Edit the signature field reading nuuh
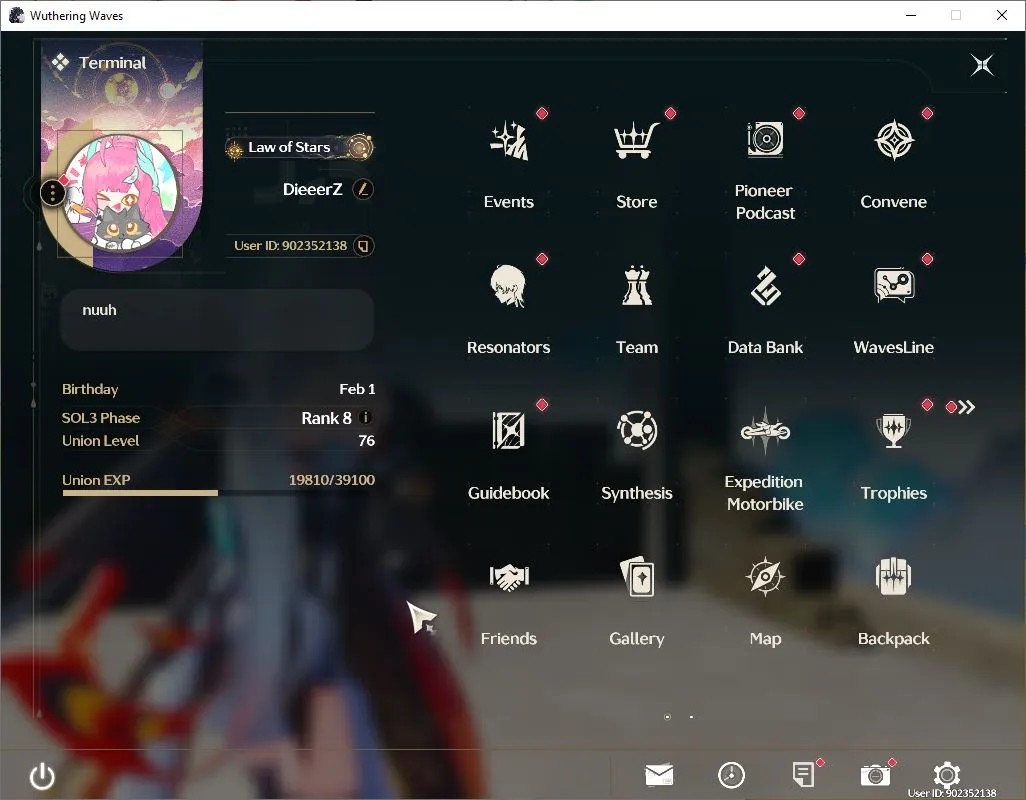1026x800 pixels. (217, 321)
